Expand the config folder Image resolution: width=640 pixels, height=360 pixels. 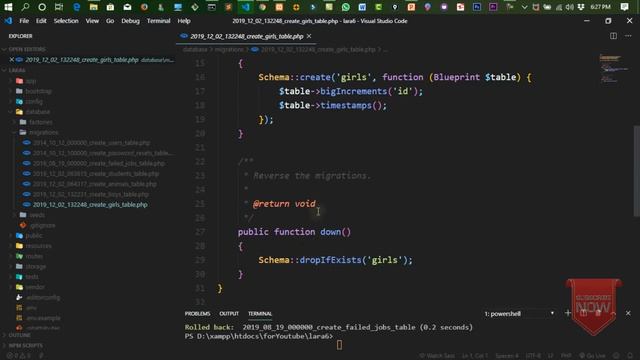pyautogui.click(x=34, y=101)
